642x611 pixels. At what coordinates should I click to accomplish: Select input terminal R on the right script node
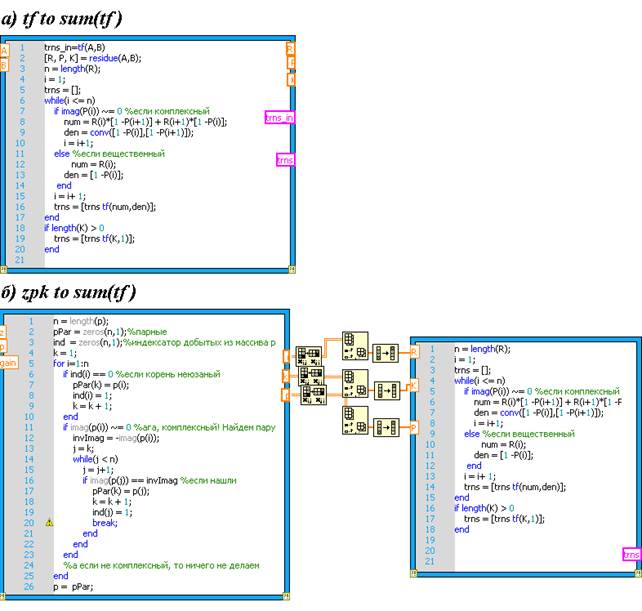click(414, 351)
